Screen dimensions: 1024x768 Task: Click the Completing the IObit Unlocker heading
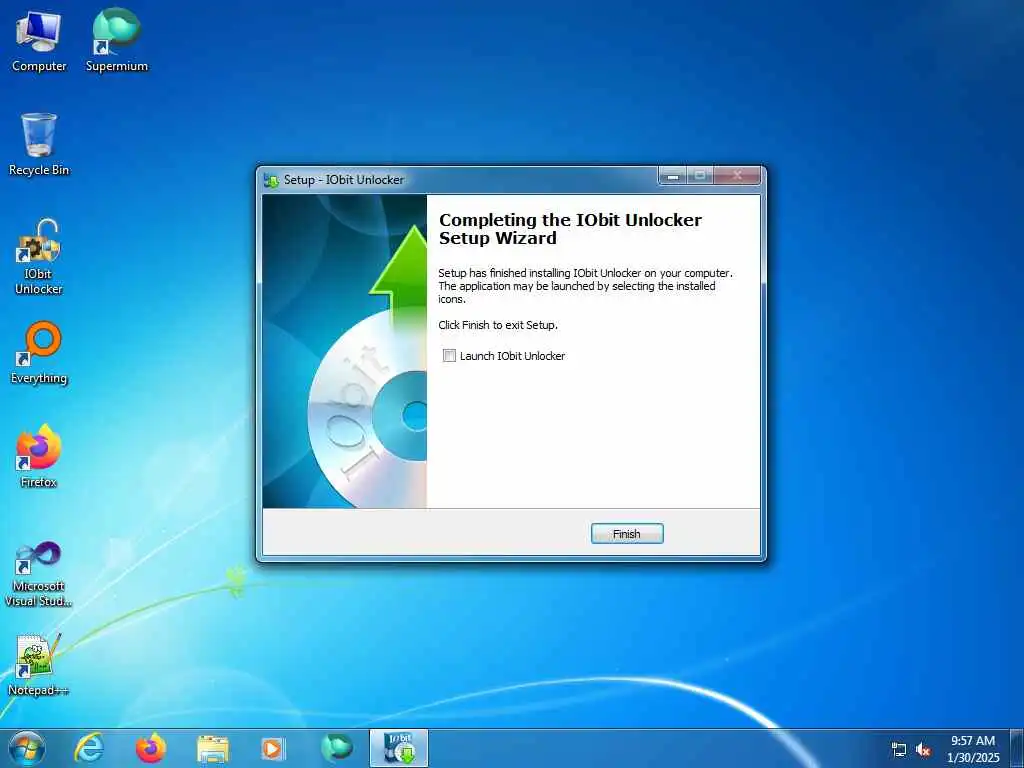click(570, 229)
